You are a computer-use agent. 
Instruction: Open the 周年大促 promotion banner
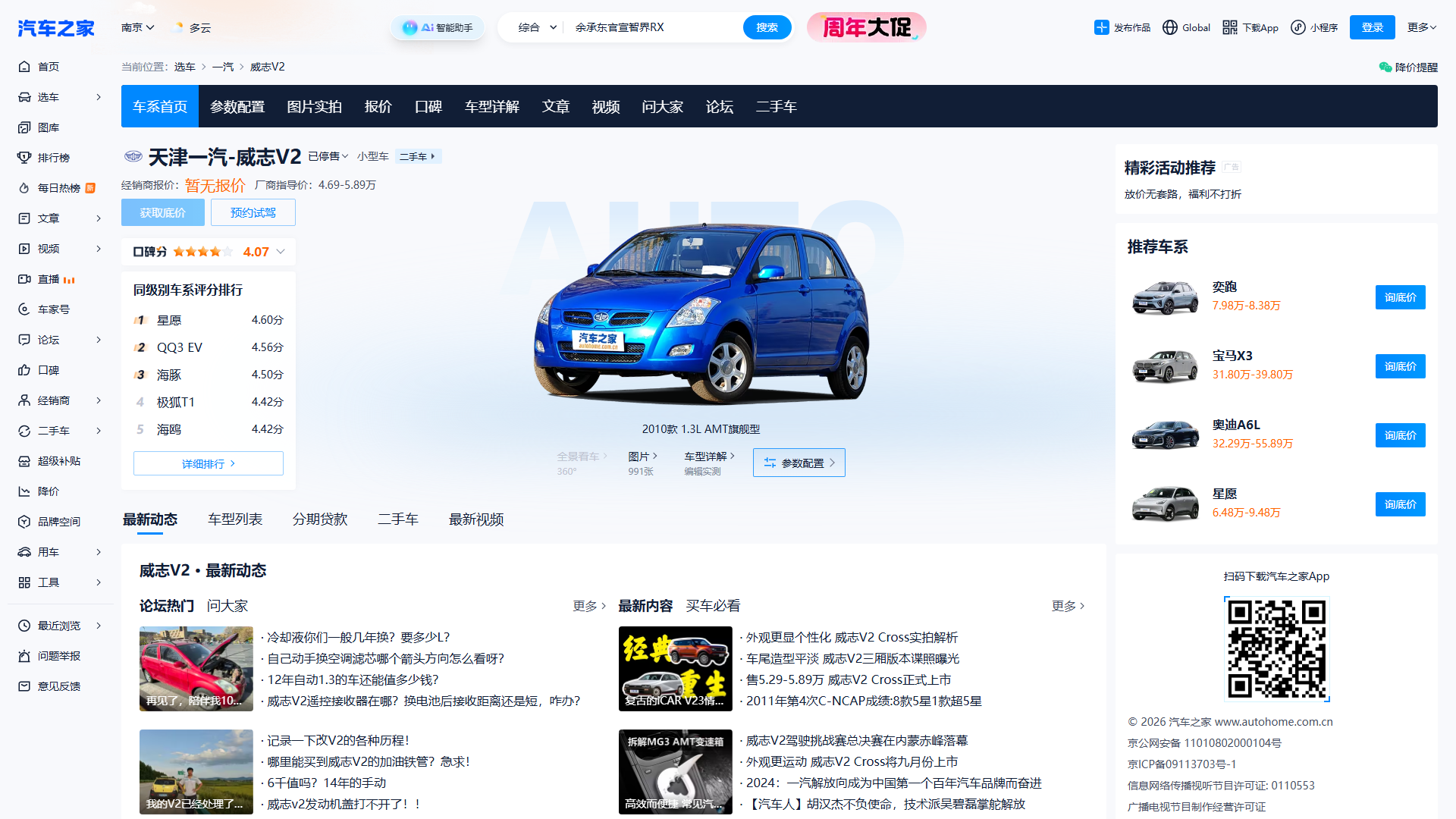(x=867, y=27)
